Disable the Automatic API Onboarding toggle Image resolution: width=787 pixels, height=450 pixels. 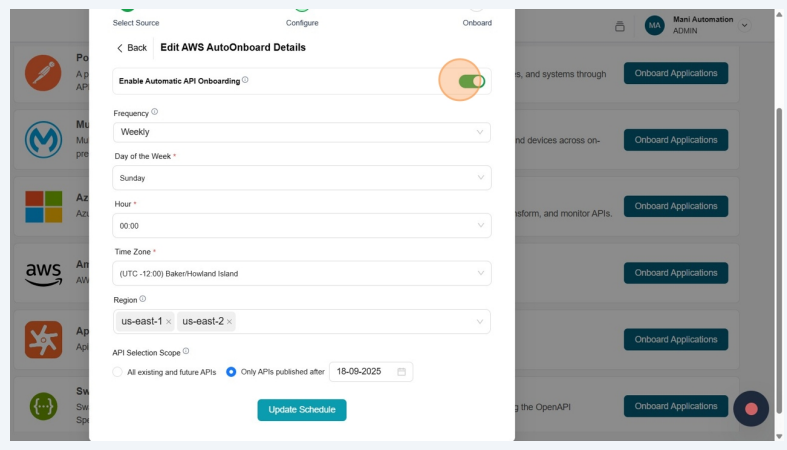click(x=471, y=81)
